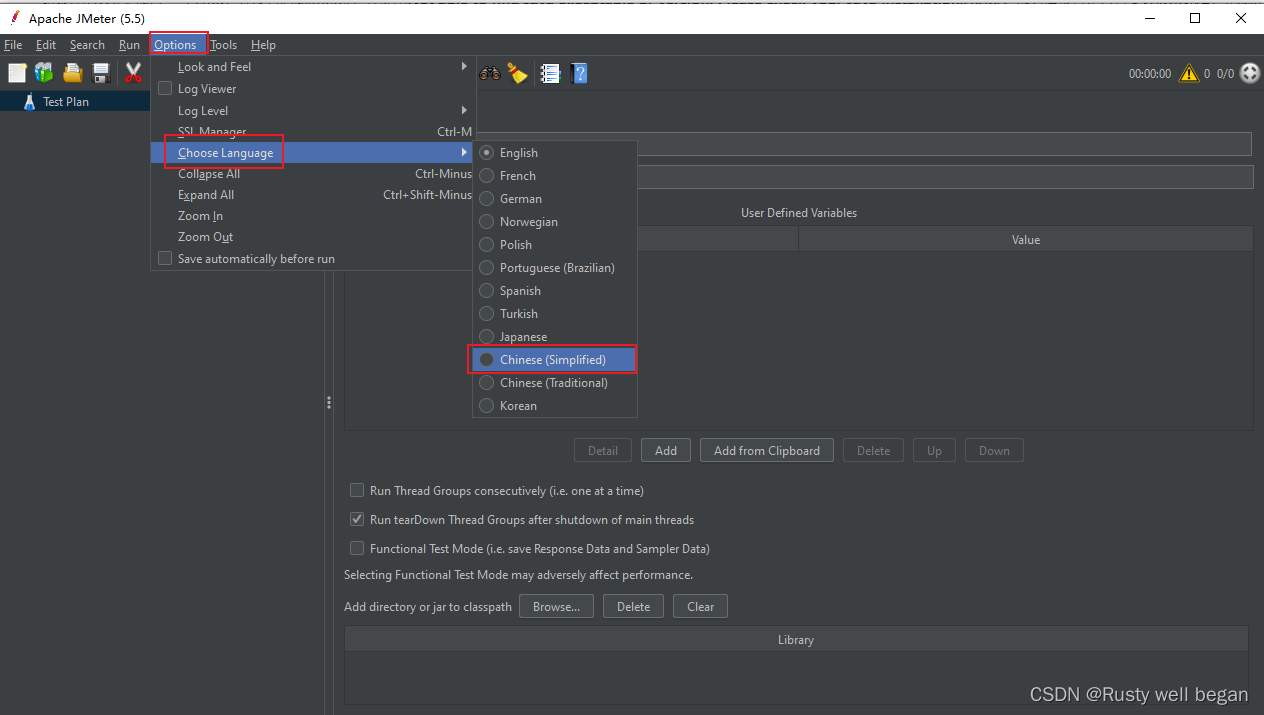Click Zoom Out menu entry

pyautogui.click(x=313, y=237)
